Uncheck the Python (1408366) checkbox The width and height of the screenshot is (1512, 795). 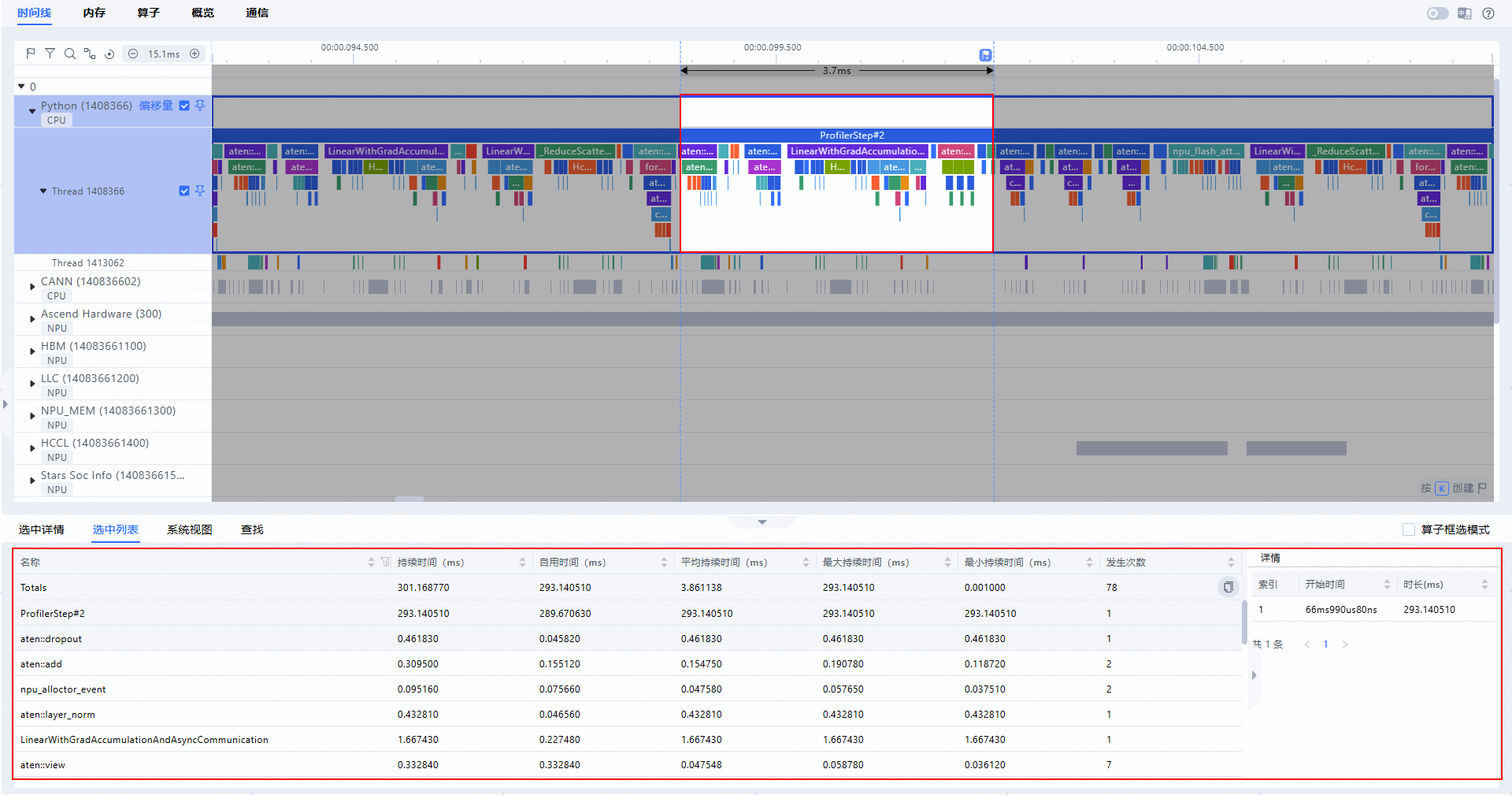184,106
